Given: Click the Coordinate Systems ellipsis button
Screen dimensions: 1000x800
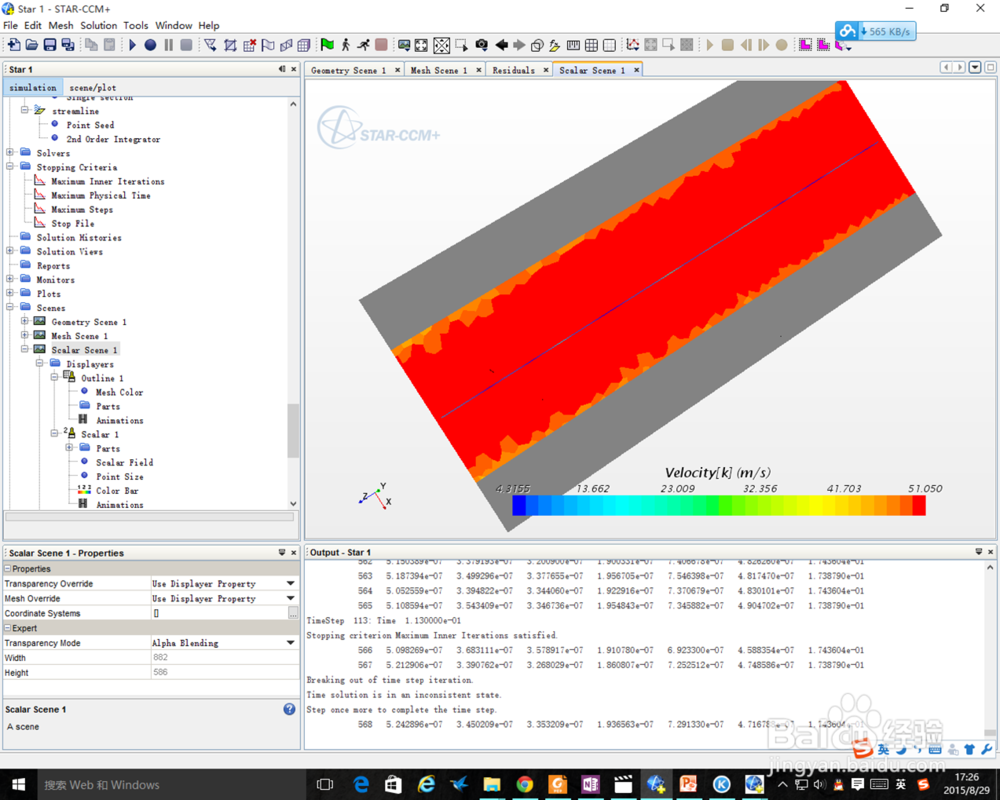Looking at the screenshot, I should click(x=293, y=613).
